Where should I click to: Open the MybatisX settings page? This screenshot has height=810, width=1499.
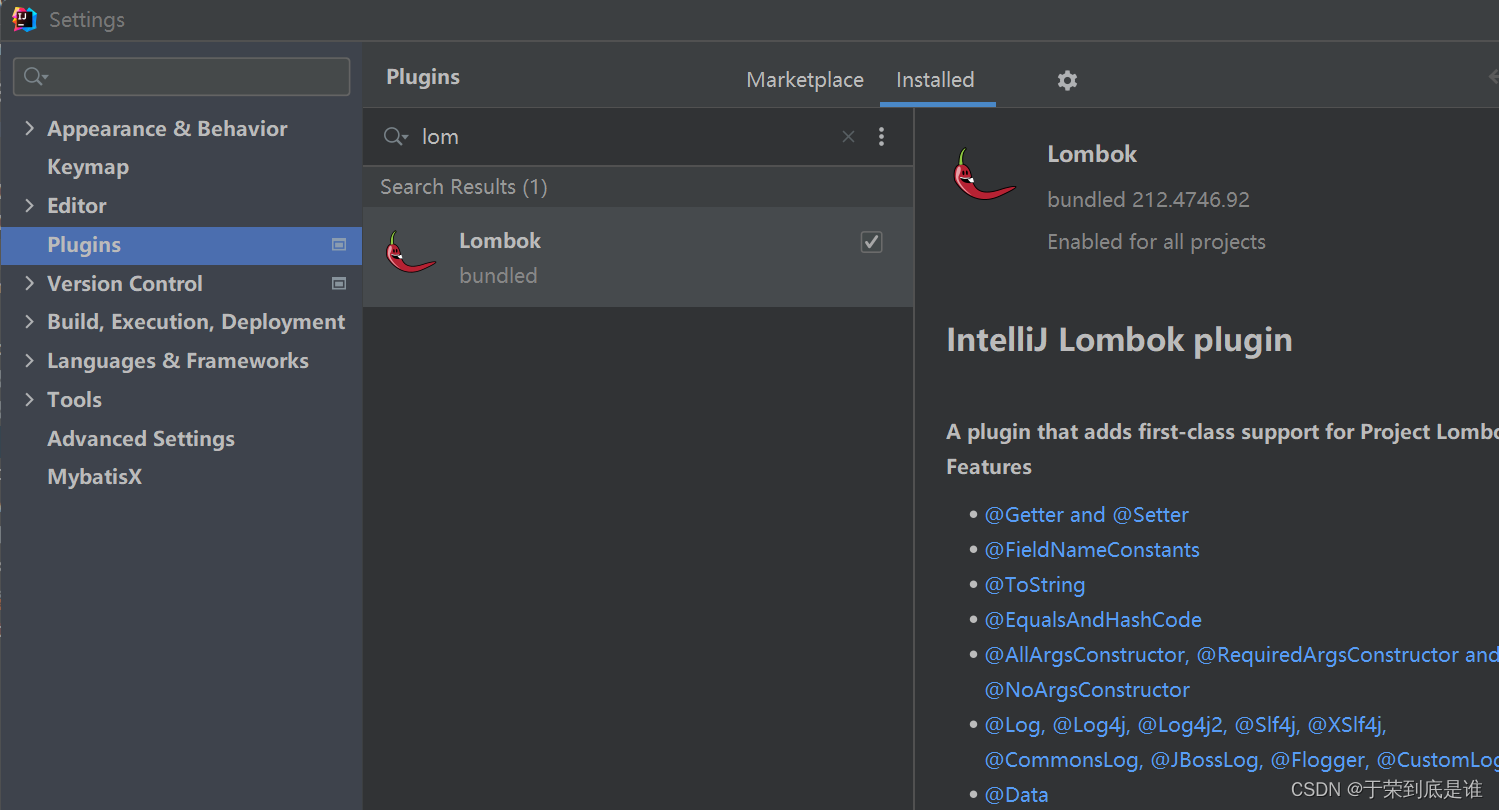95,477
